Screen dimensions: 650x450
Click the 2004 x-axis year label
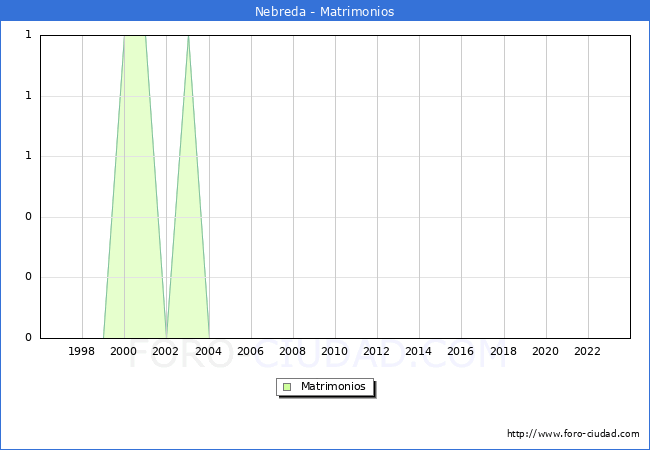pos(208,351)
